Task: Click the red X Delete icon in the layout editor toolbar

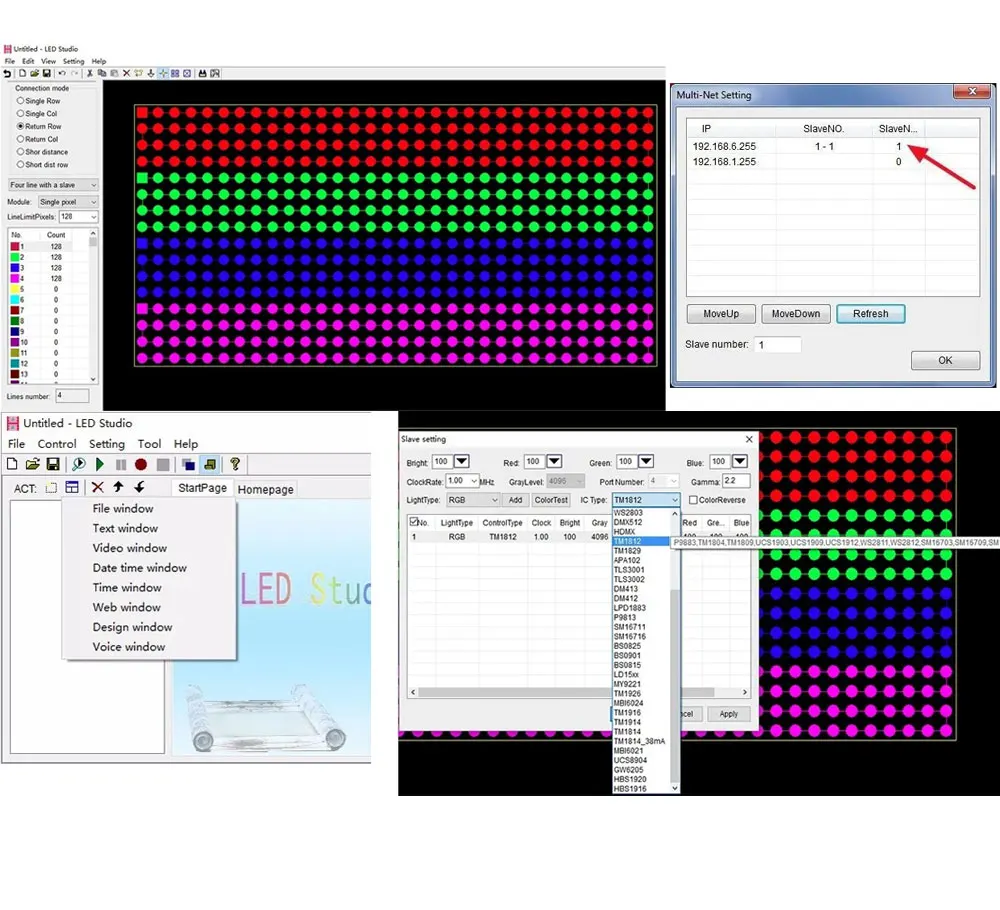Action: (x=126, y=73)
